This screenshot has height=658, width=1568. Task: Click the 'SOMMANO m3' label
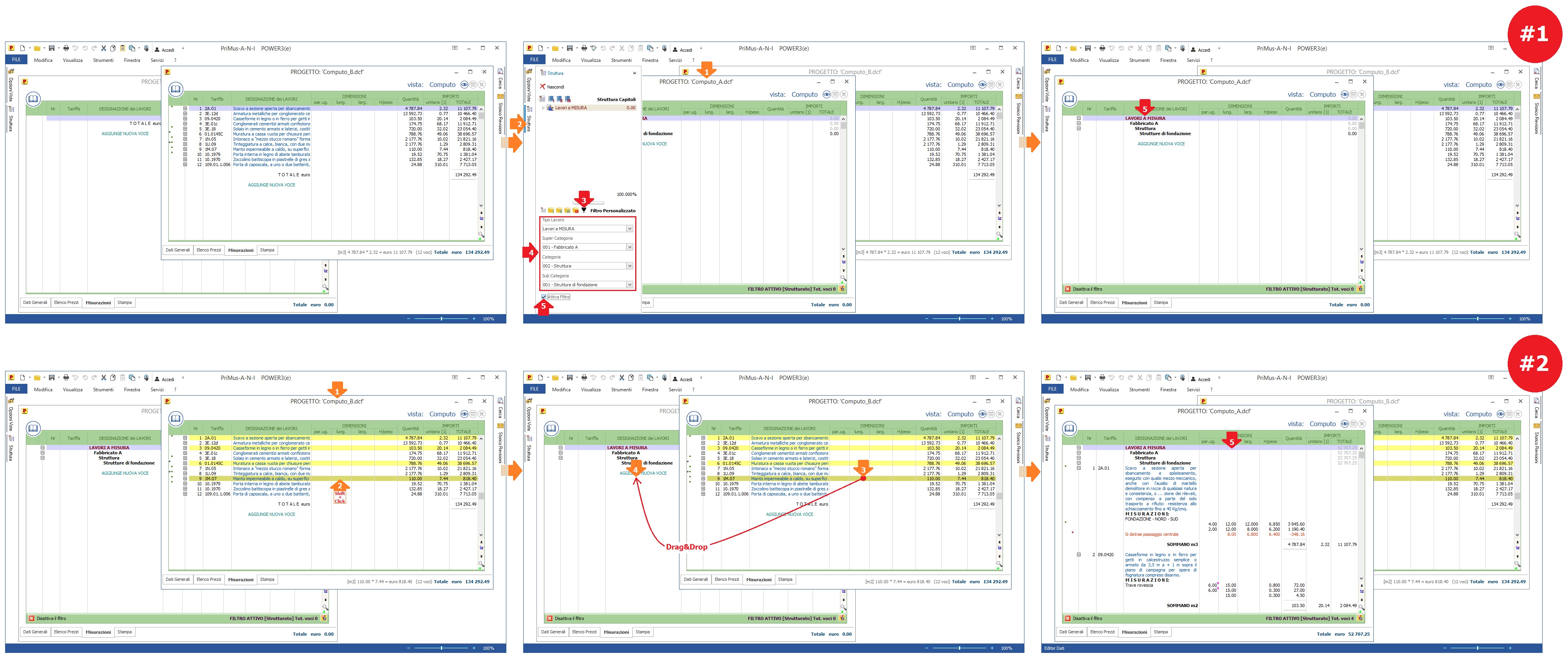coord(1182,545)
